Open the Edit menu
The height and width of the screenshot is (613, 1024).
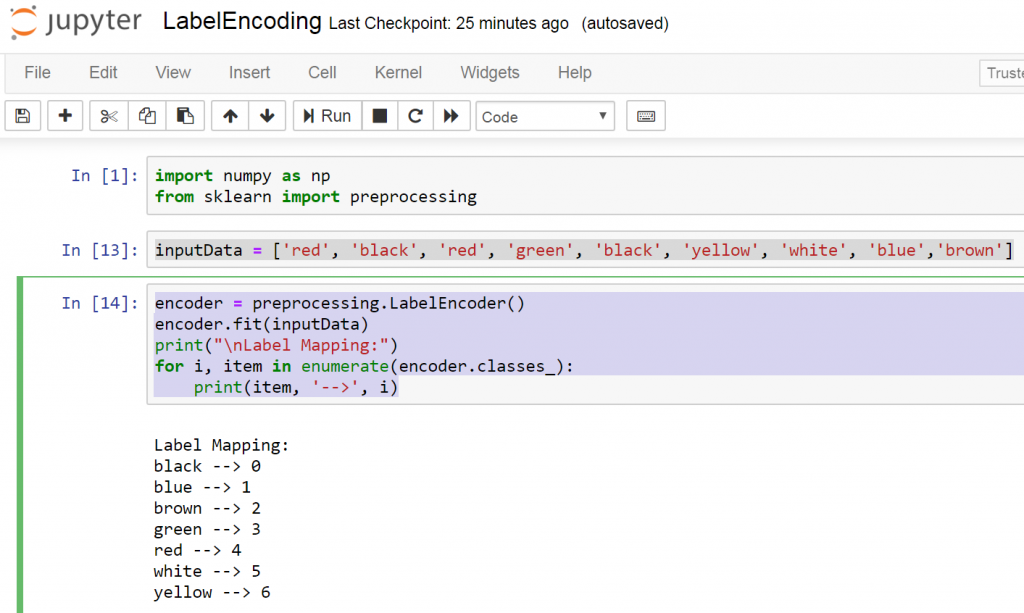pos(103,72)
